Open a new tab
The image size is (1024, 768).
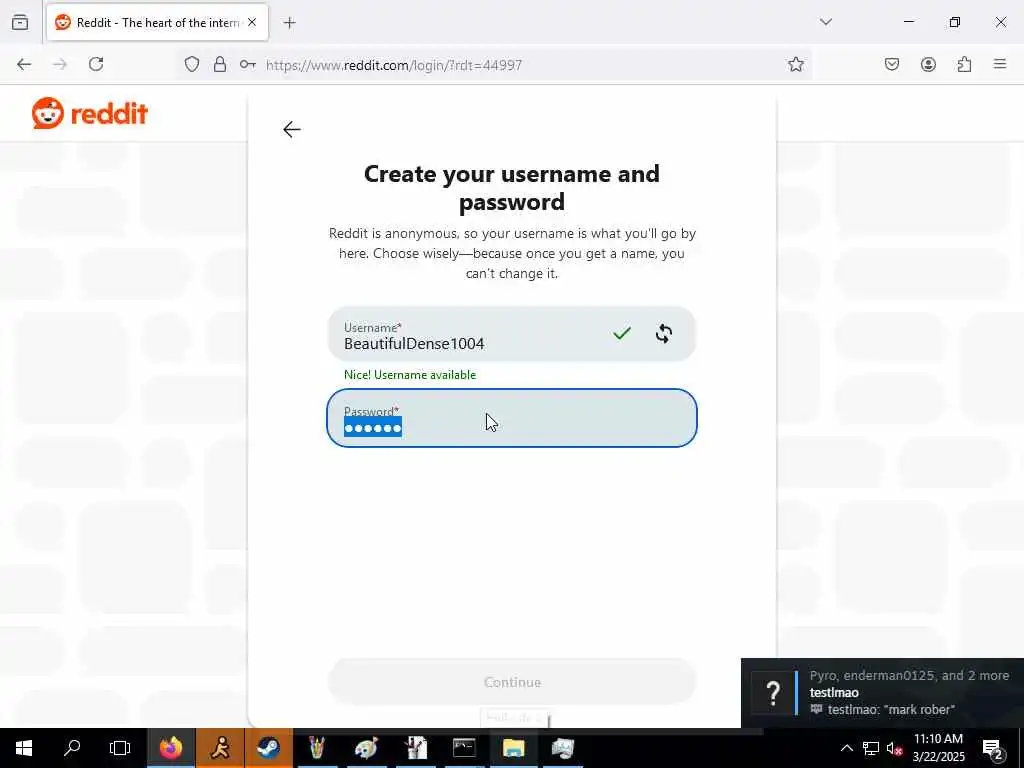290,23
